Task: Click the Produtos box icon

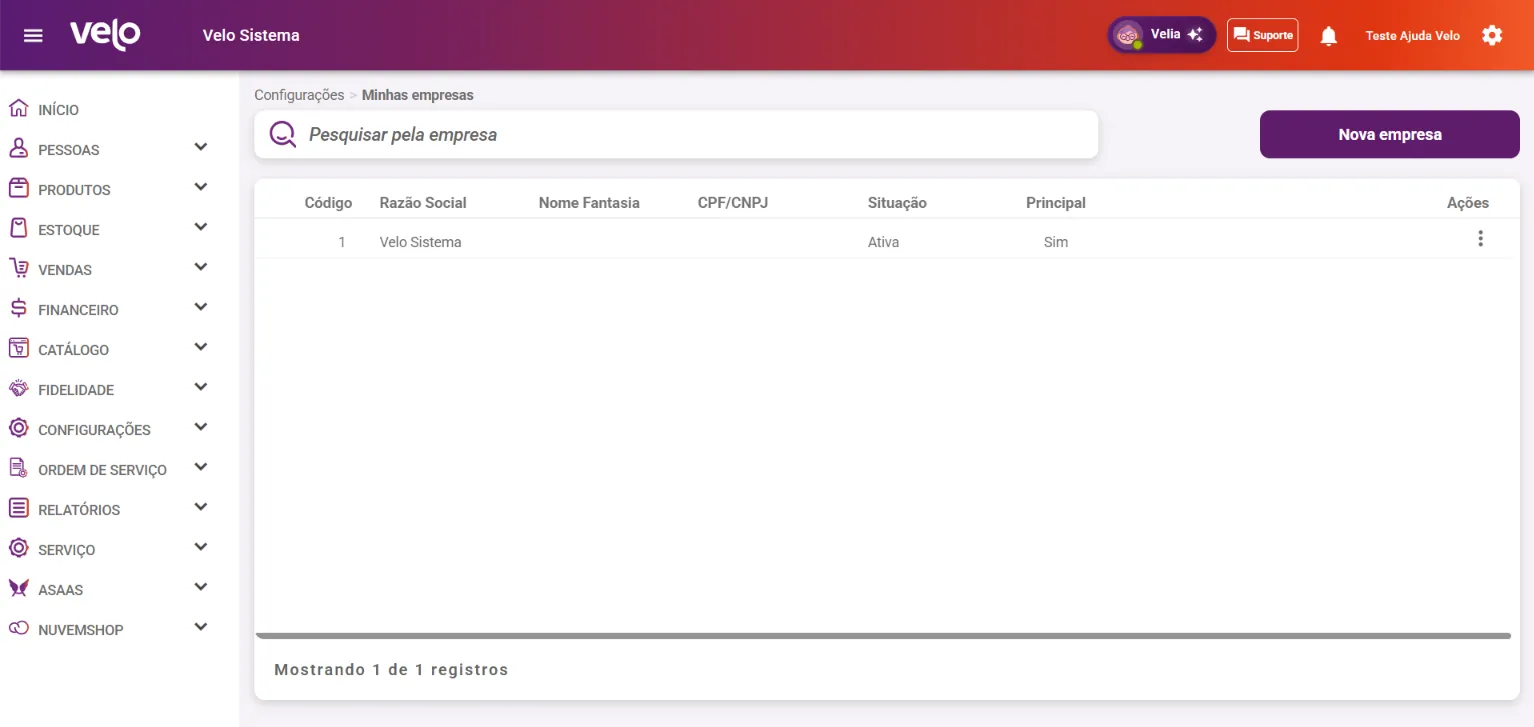Action: (18, 188)
